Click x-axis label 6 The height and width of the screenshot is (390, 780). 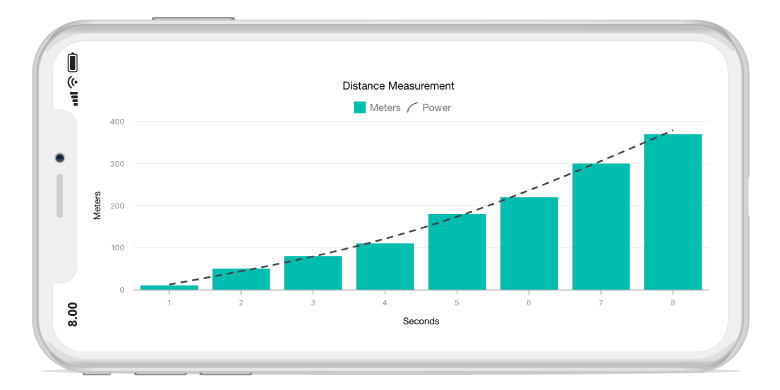pyautogui.click(x=529, y=302)
